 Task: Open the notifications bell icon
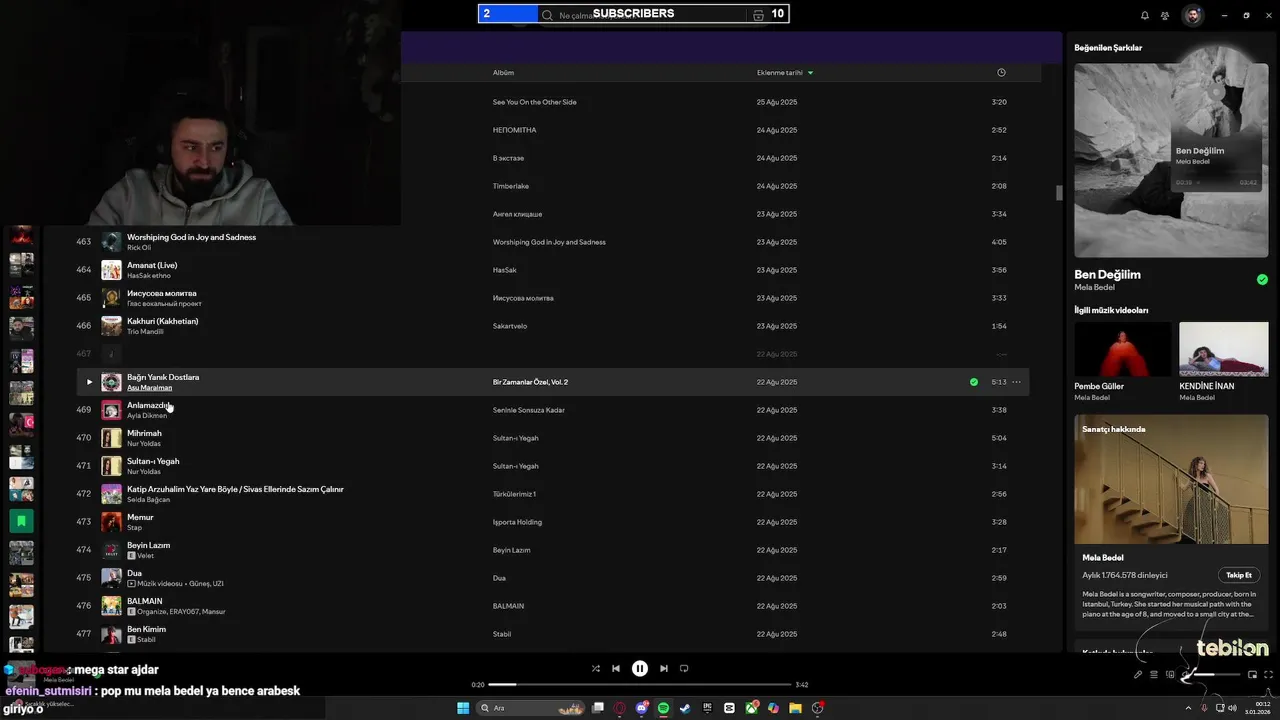click(1145, 16)
